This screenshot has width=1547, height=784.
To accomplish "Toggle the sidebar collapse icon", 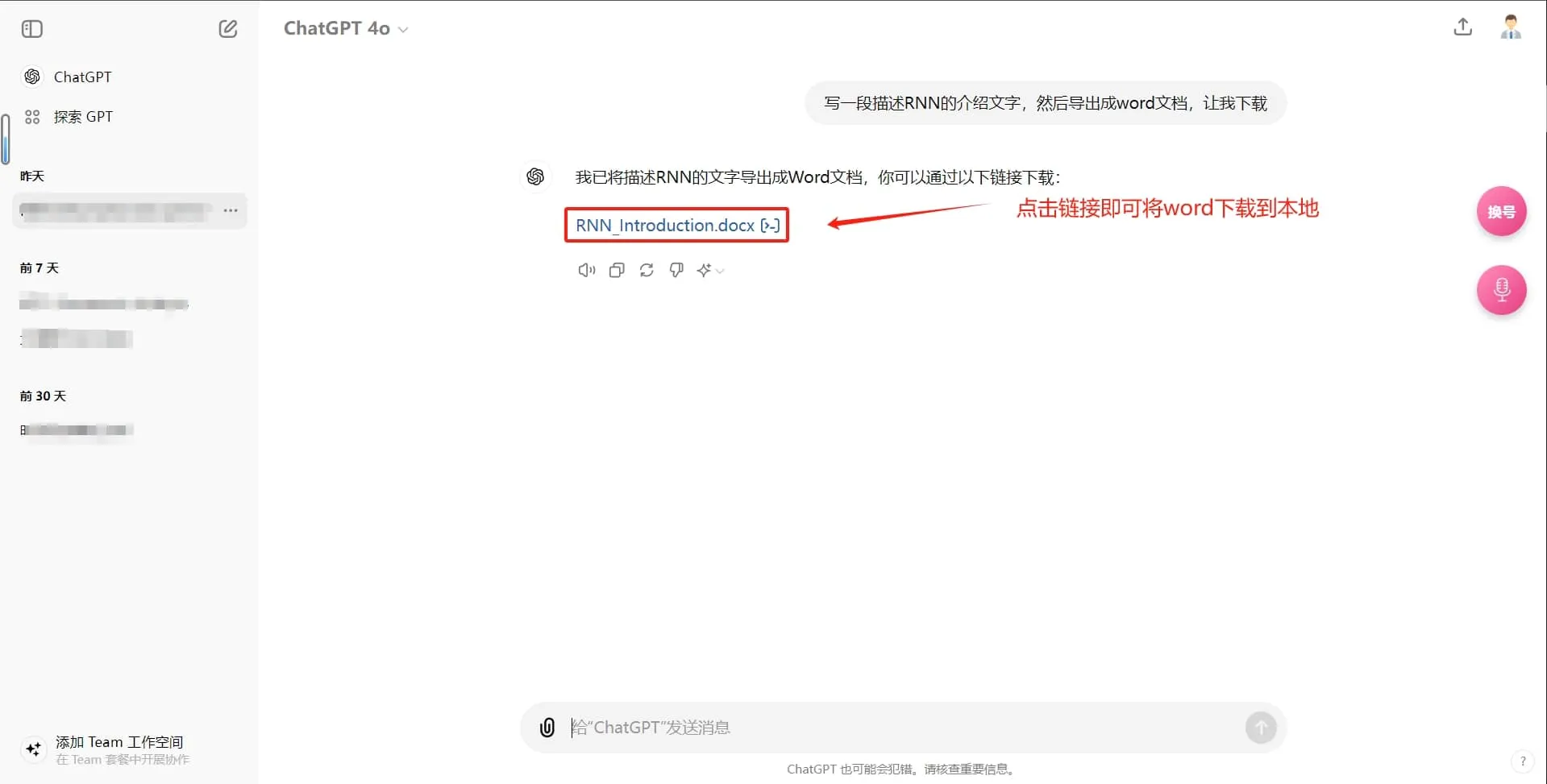I will coord(32,28).
